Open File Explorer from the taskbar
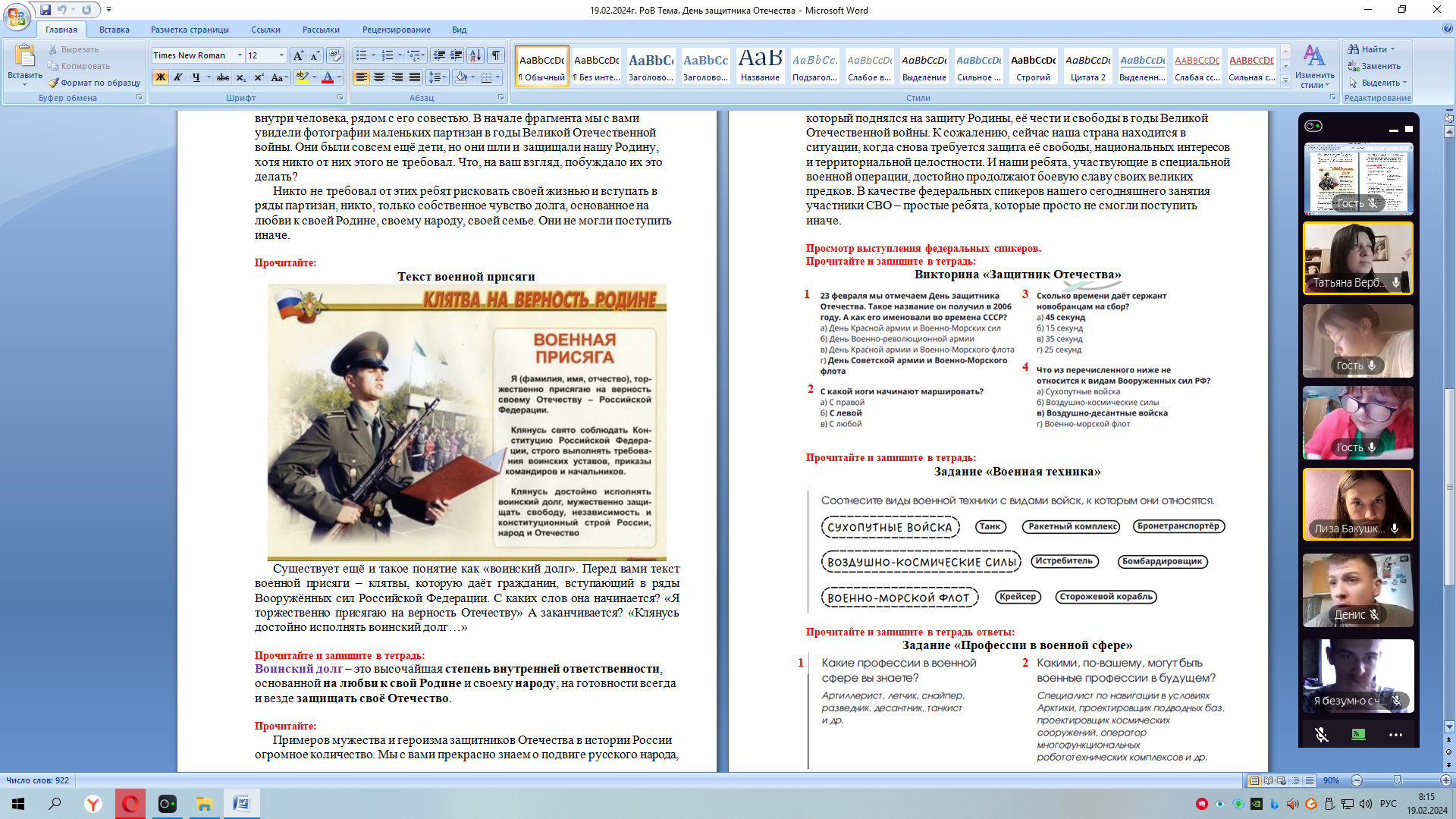 [204, 804]
